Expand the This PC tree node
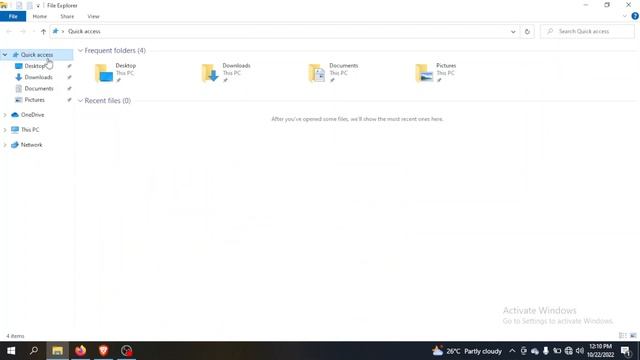 [5, 130]
